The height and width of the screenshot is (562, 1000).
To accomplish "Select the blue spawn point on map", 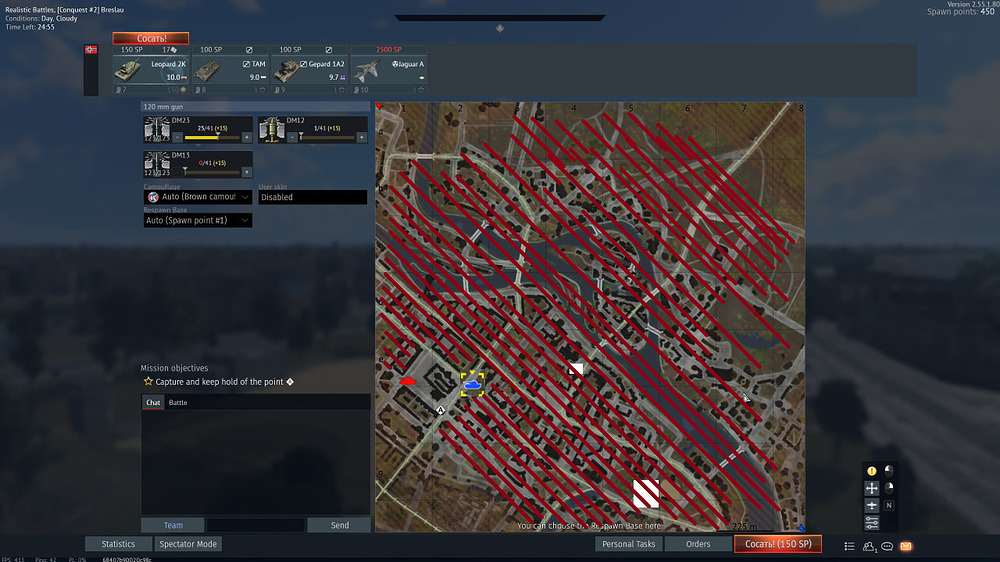I will (472, 382).
